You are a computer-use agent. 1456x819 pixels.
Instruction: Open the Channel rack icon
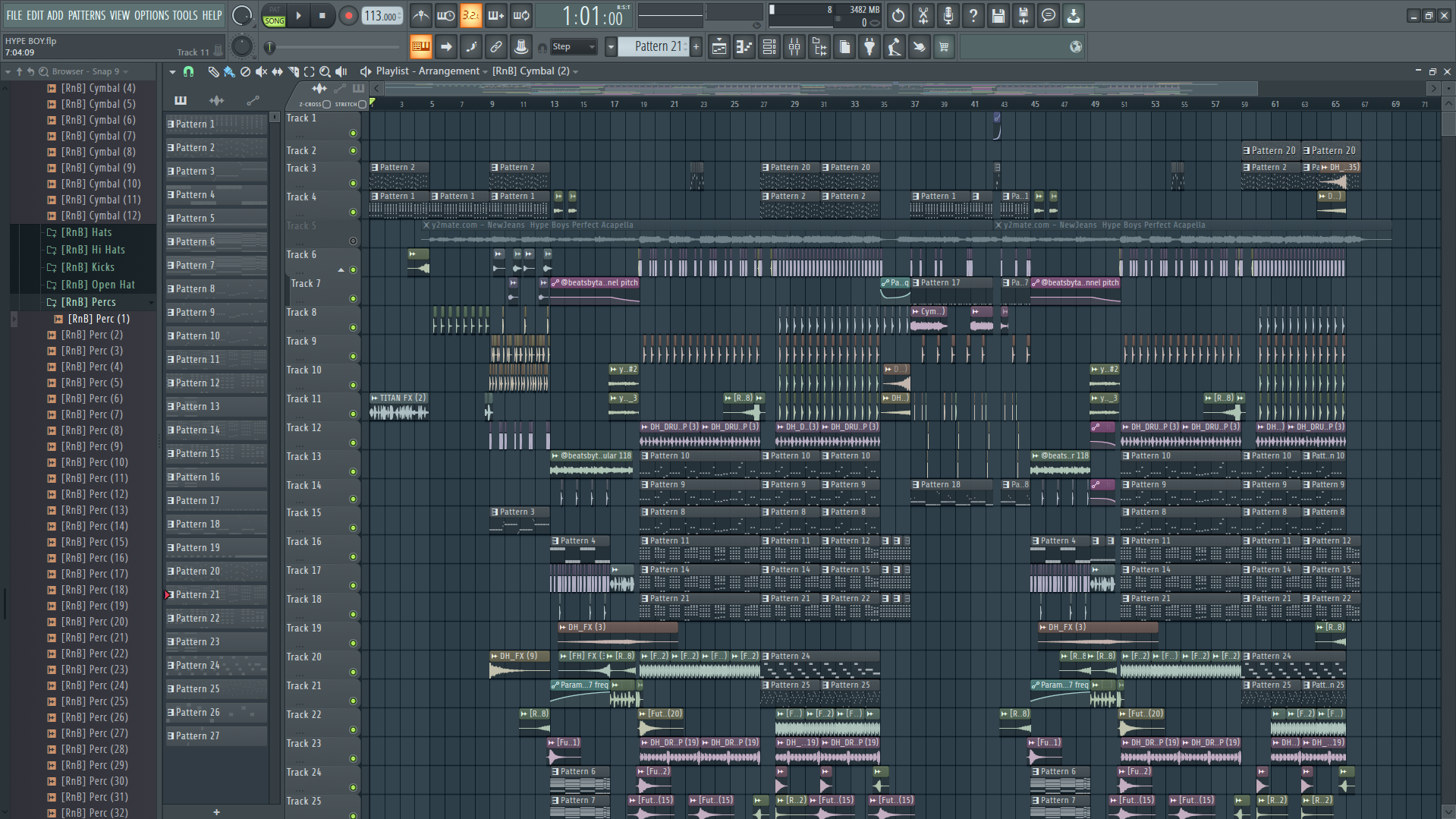(x=769, y=47)
